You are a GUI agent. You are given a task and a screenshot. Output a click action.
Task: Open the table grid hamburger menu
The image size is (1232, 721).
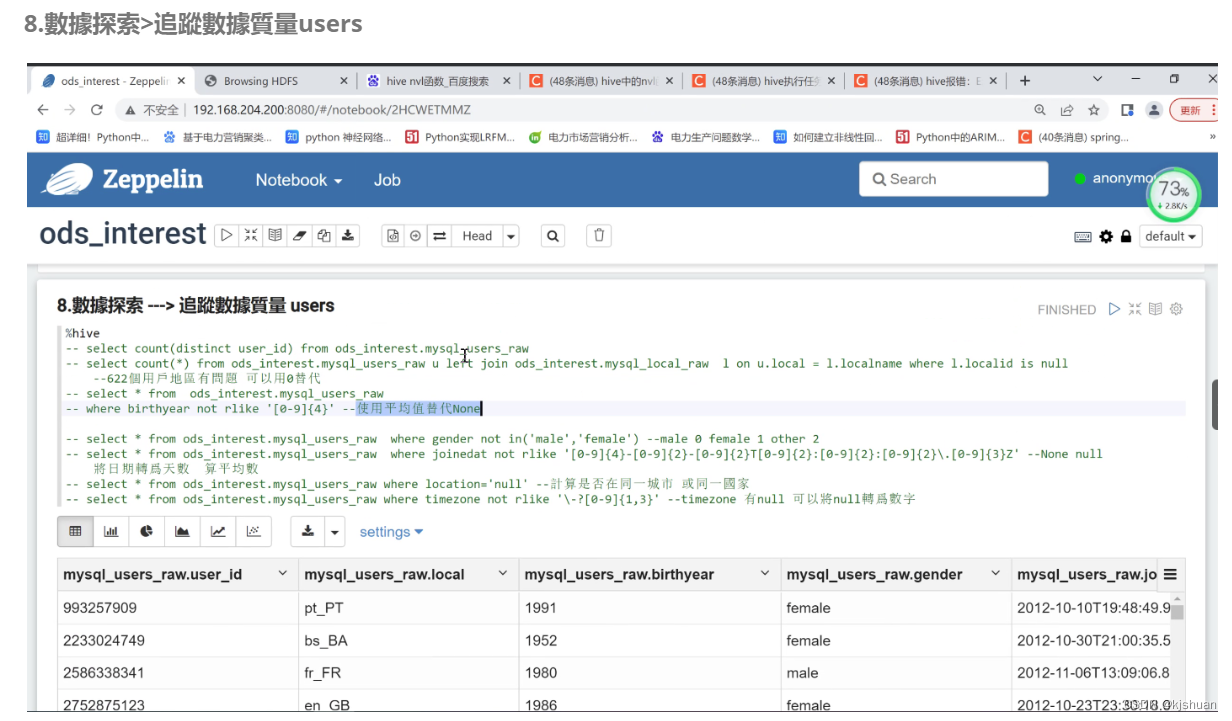point(1170,574)
